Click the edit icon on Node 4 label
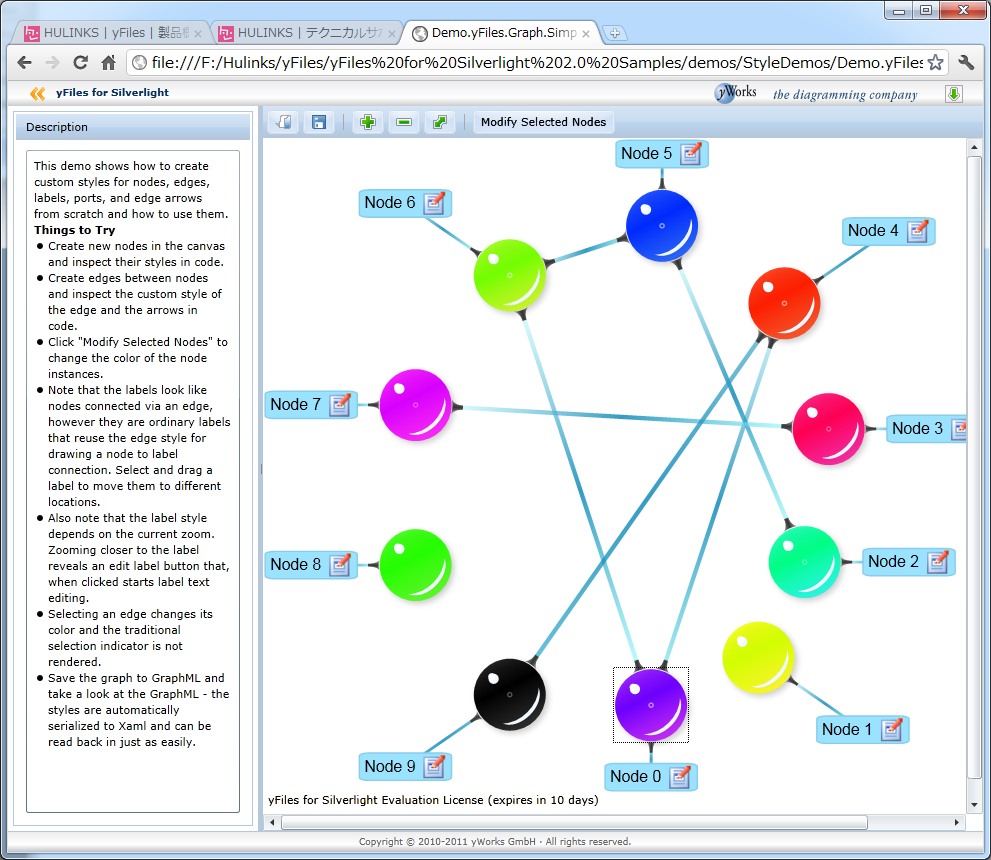This screenshot has height=860, width=991. 918,231
